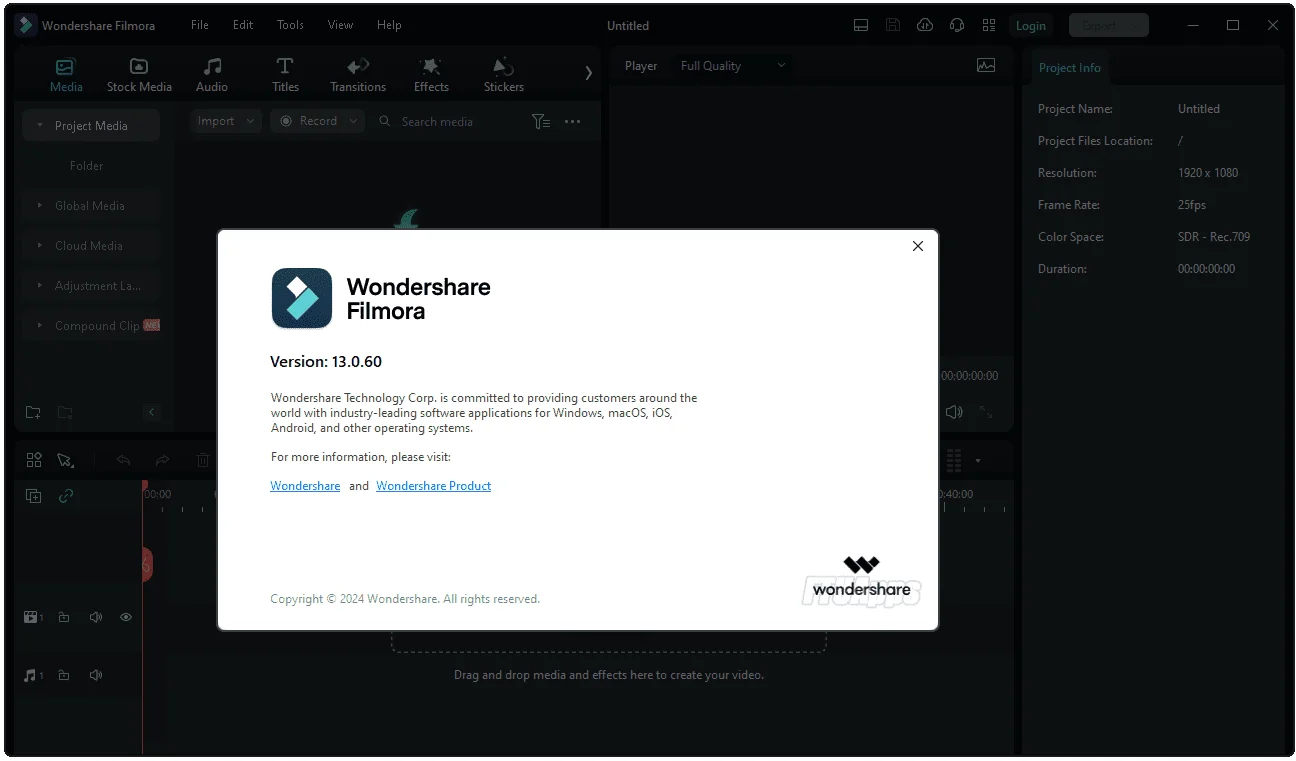This screenshot has width=1296, height=761.
Task: Open the apps grid icon in title bar
Action: (989, 26)
